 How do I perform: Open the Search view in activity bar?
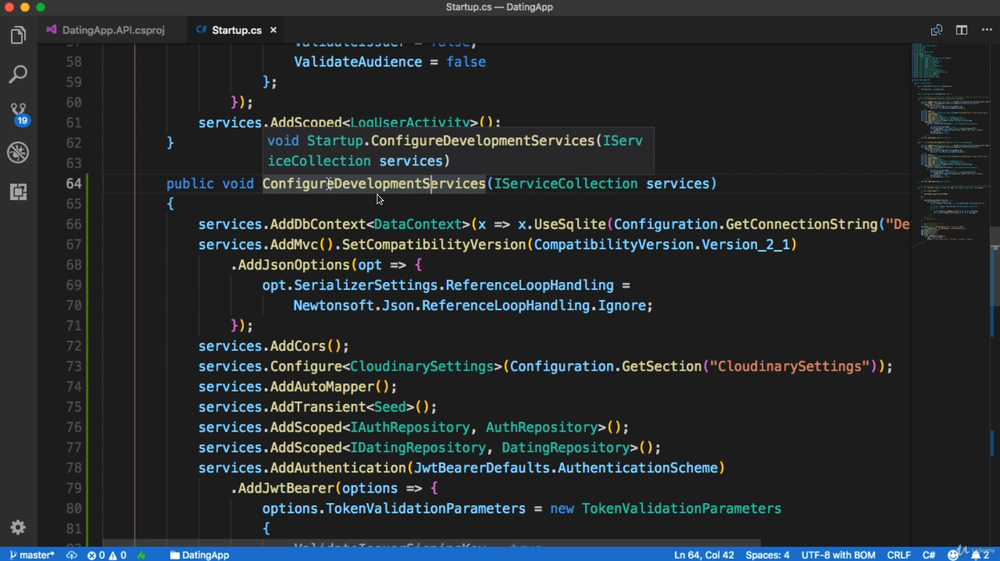coord(18,74)
